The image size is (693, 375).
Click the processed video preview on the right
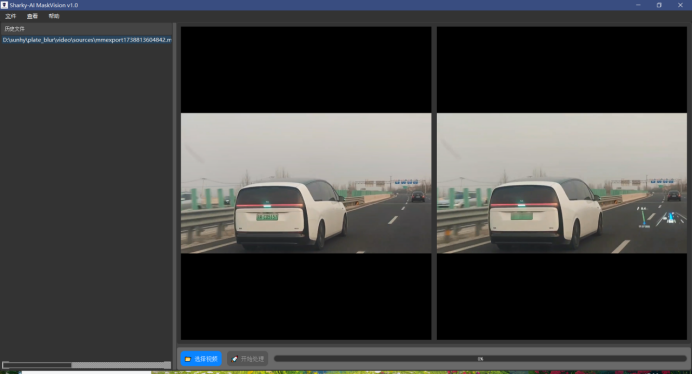point(562,183)
